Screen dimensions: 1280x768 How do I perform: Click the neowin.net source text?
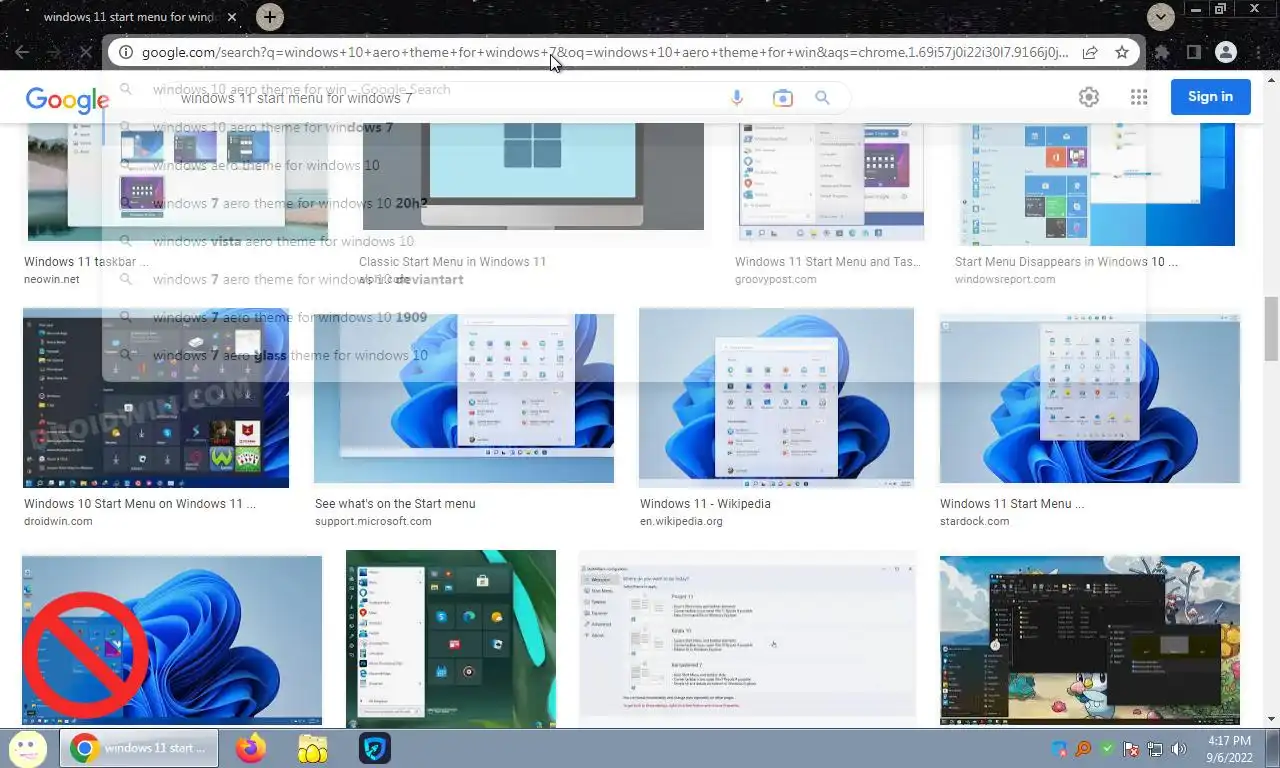51,279
